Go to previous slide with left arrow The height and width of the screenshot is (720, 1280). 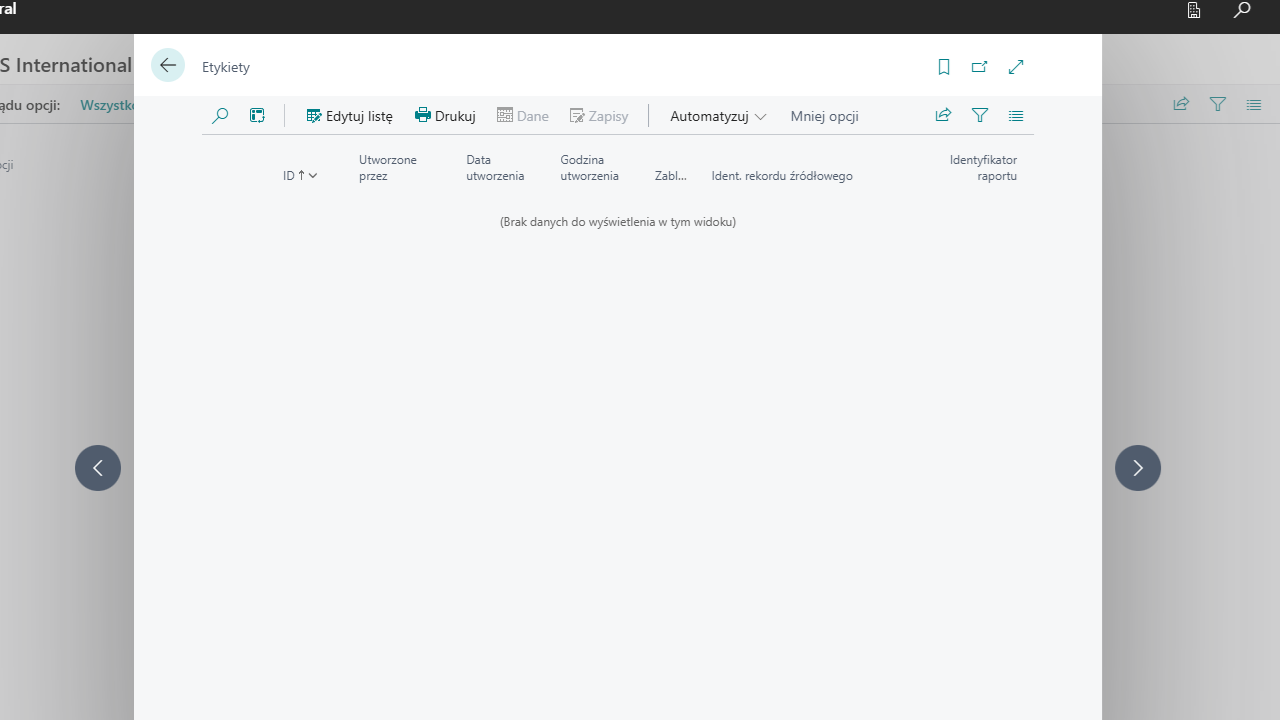point(98,468)
